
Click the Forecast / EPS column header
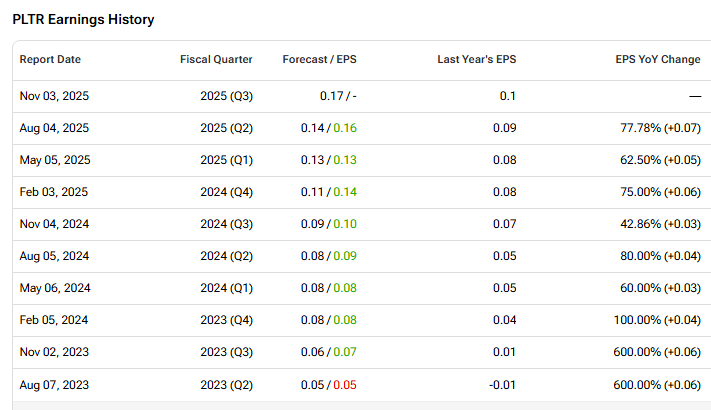click(x=319, y=60)
